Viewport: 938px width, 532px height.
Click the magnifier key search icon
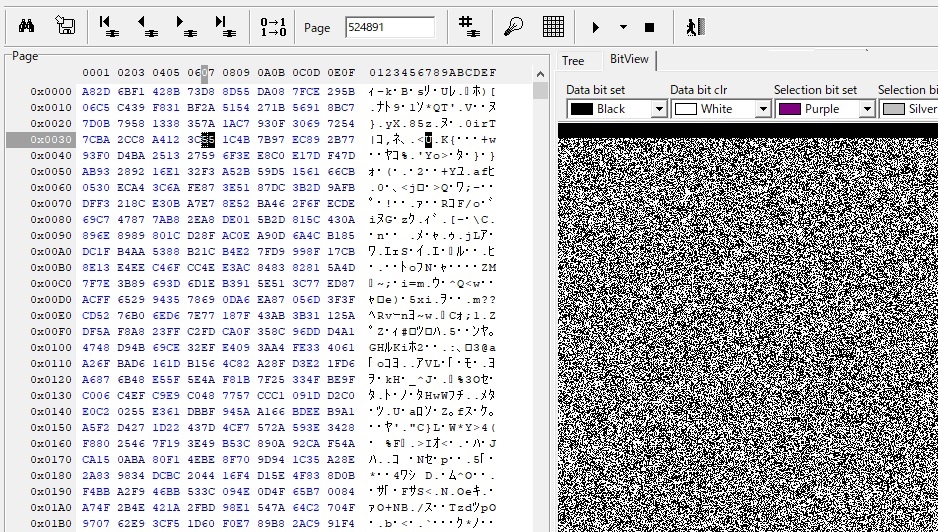514,27
